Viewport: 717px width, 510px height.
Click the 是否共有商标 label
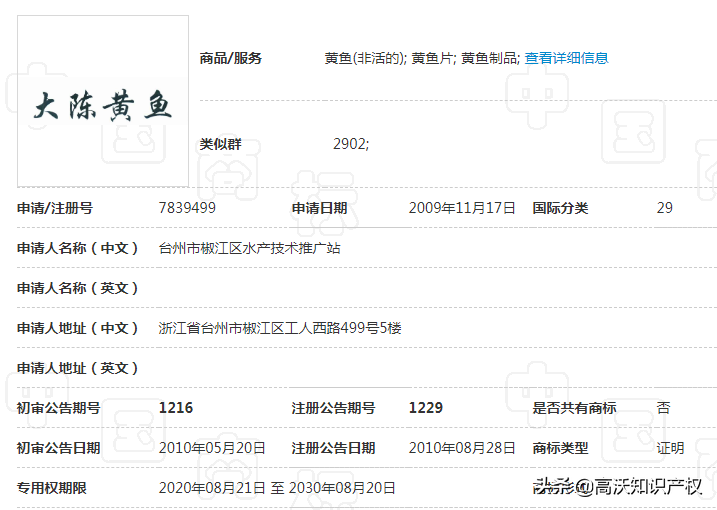click(574, 408)
